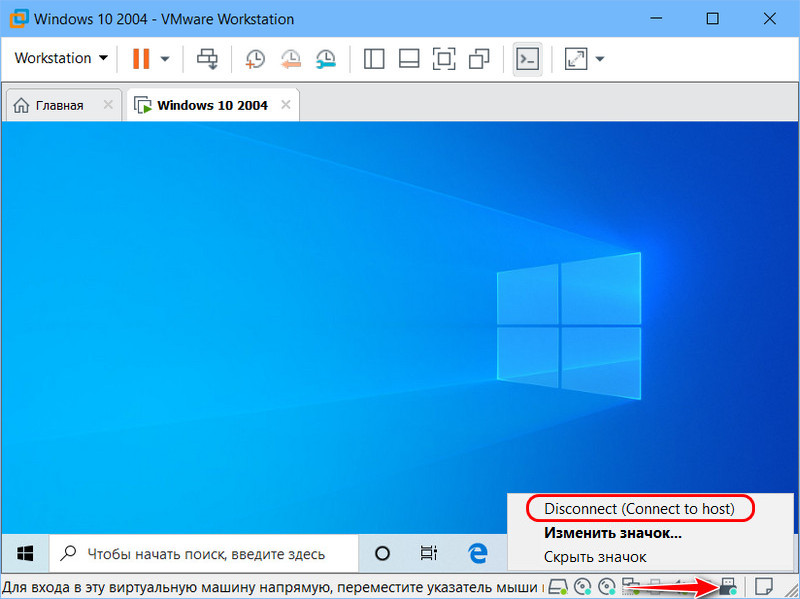Enter full screen mode from the toolbar
This screenshot has width=800, height=599.
coord(444,59)
